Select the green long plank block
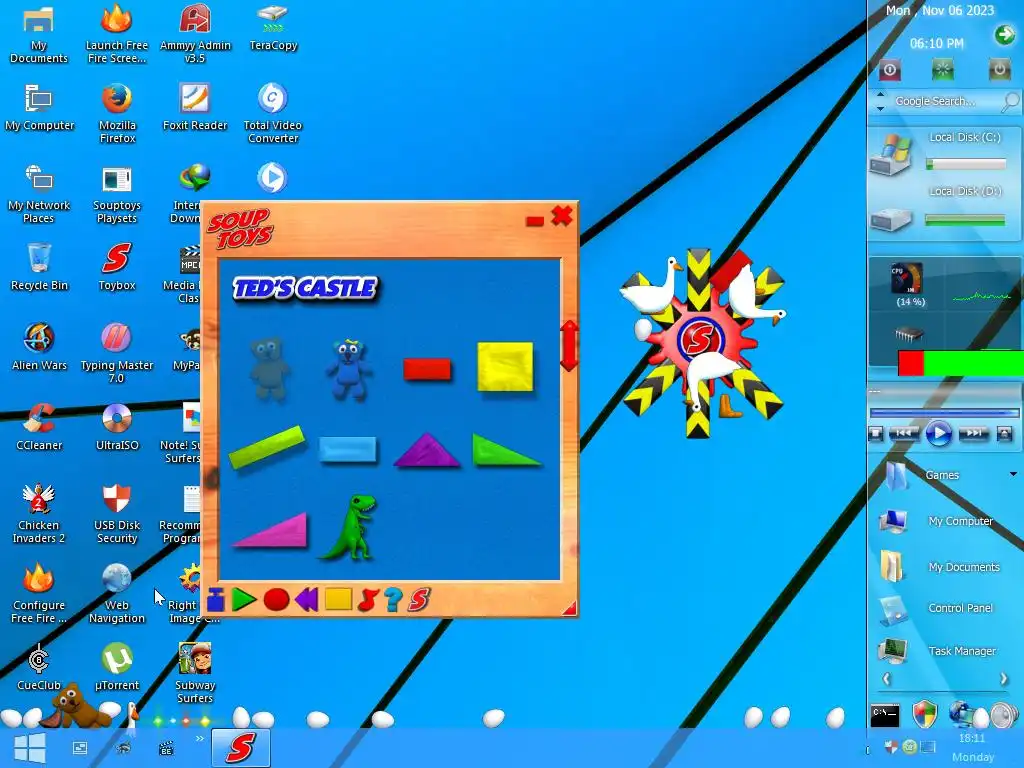The image size is (1024, 768). pyautogui.click(x=267, y=447)
